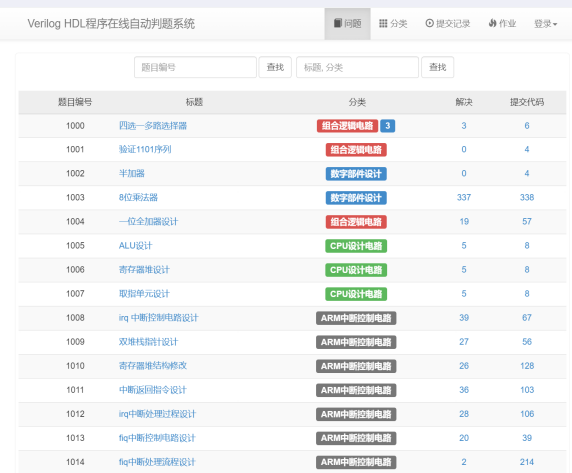Open problem 四选一多路选择器
This screenshot has height=473, width=572.
(152, 126)
